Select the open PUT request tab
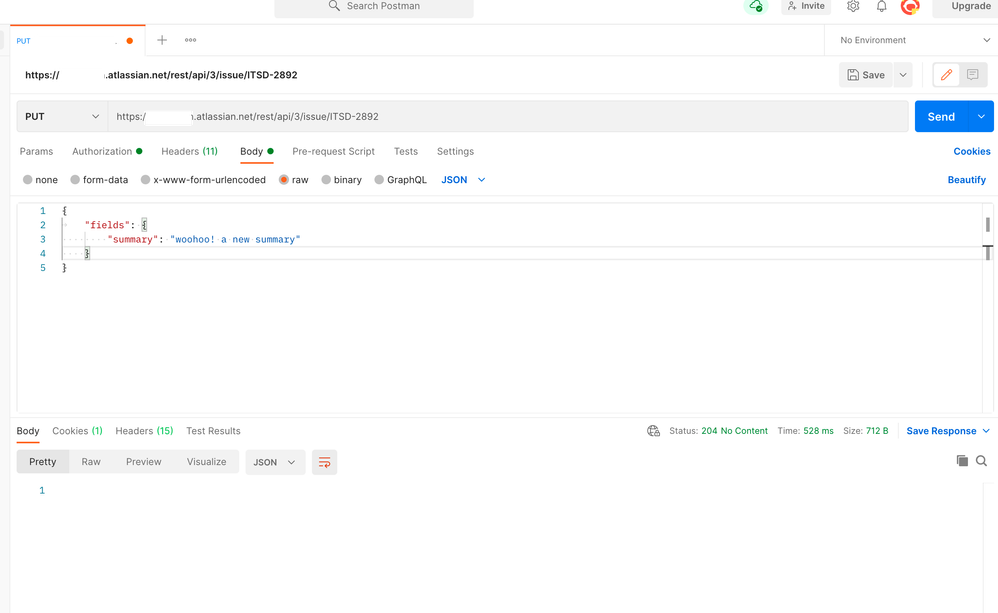The height and width of the screenshot is (613, 998). click(x=77, y=40)
